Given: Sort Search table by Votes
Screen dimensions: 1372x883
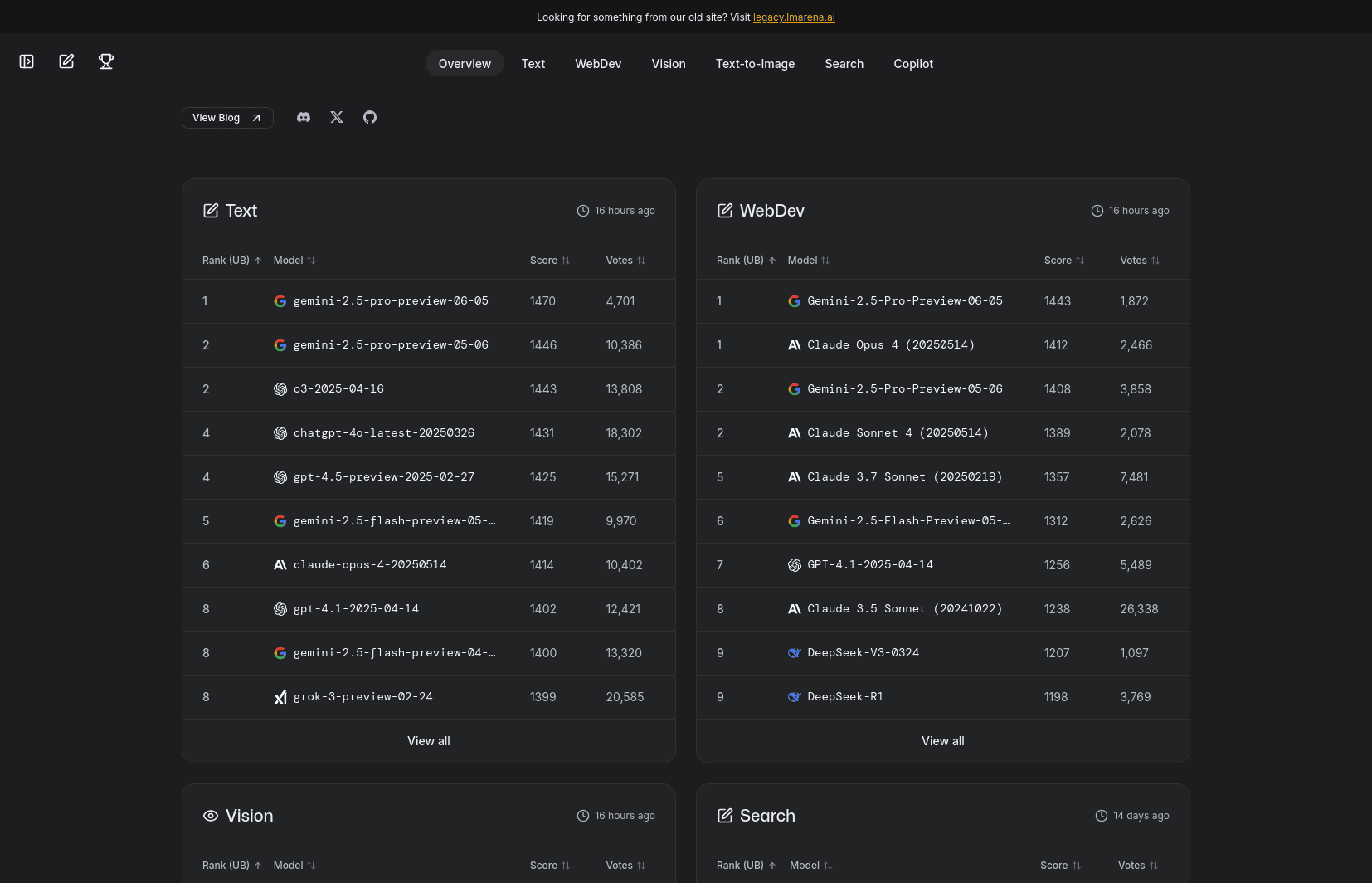Looking at the screenshot, I should tap(1139, 866).
